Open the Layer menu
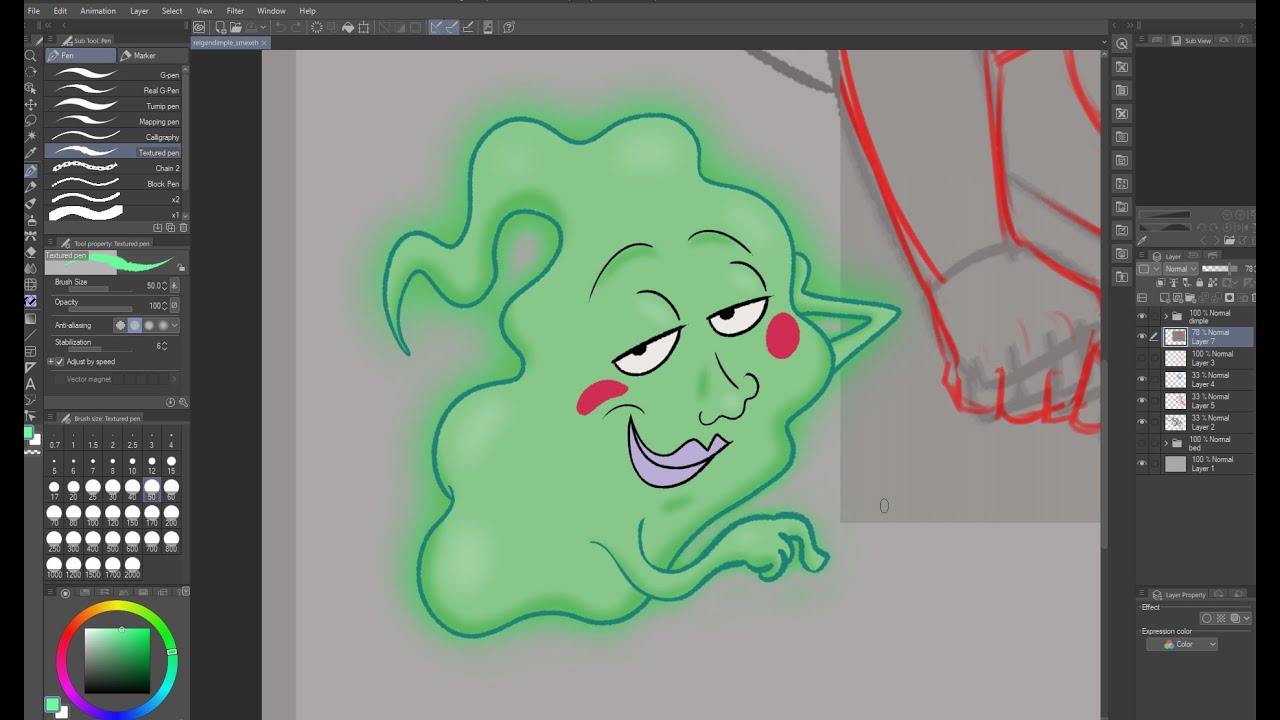This screenshot has width=1280, height=720. point(139,11)
